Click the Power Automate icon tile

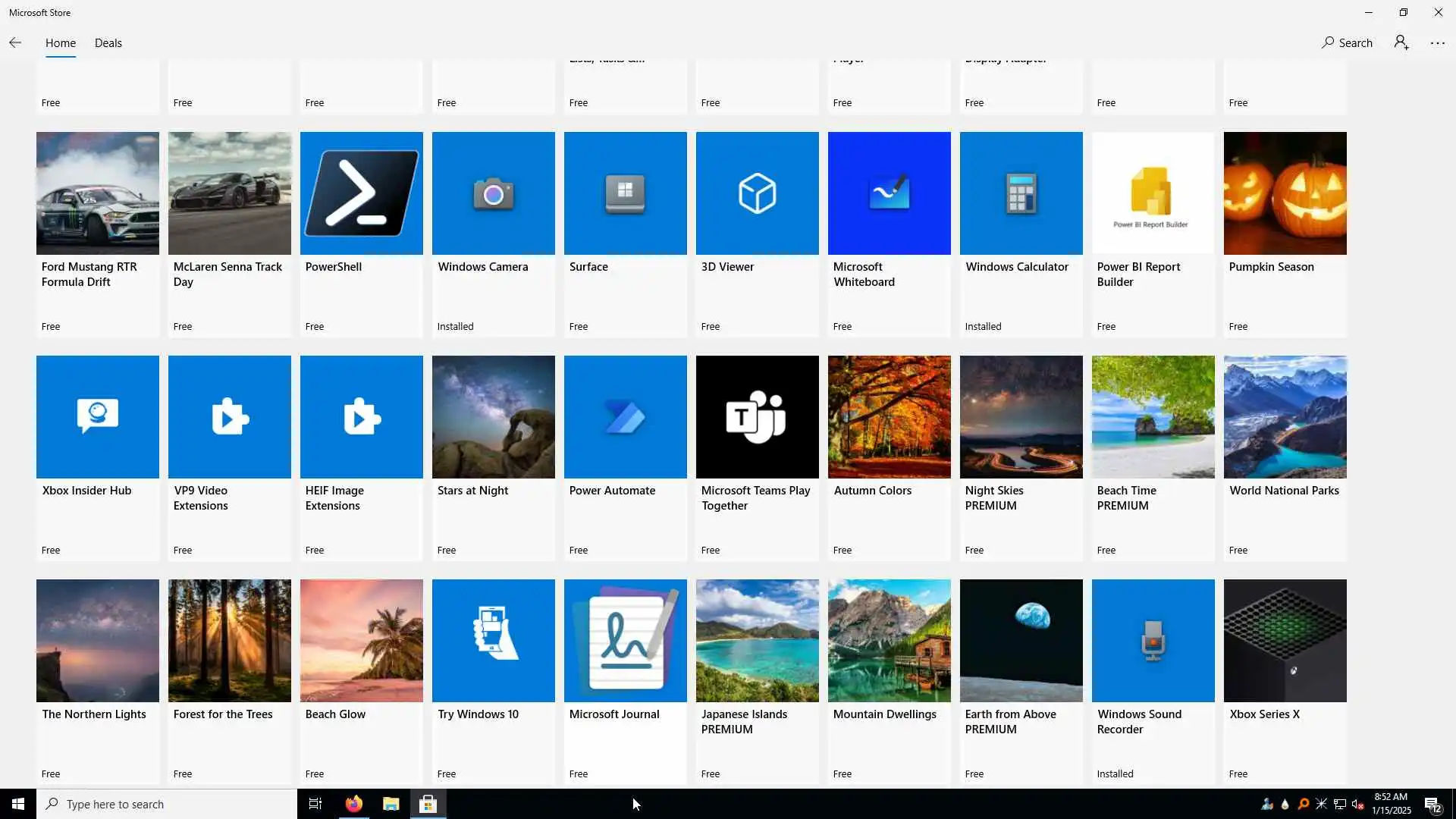click(x=625, y=416)
